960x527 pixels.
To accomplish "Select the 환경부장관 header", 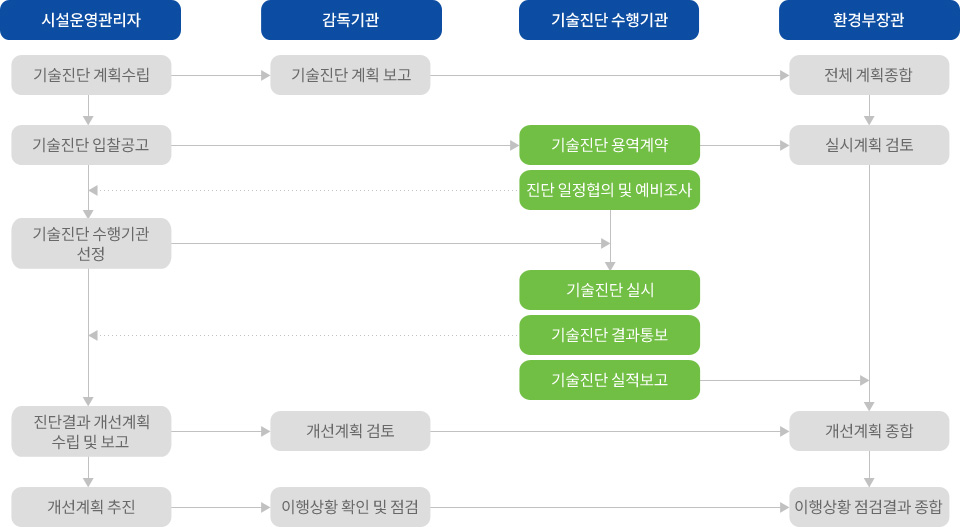I will [869, 20].
